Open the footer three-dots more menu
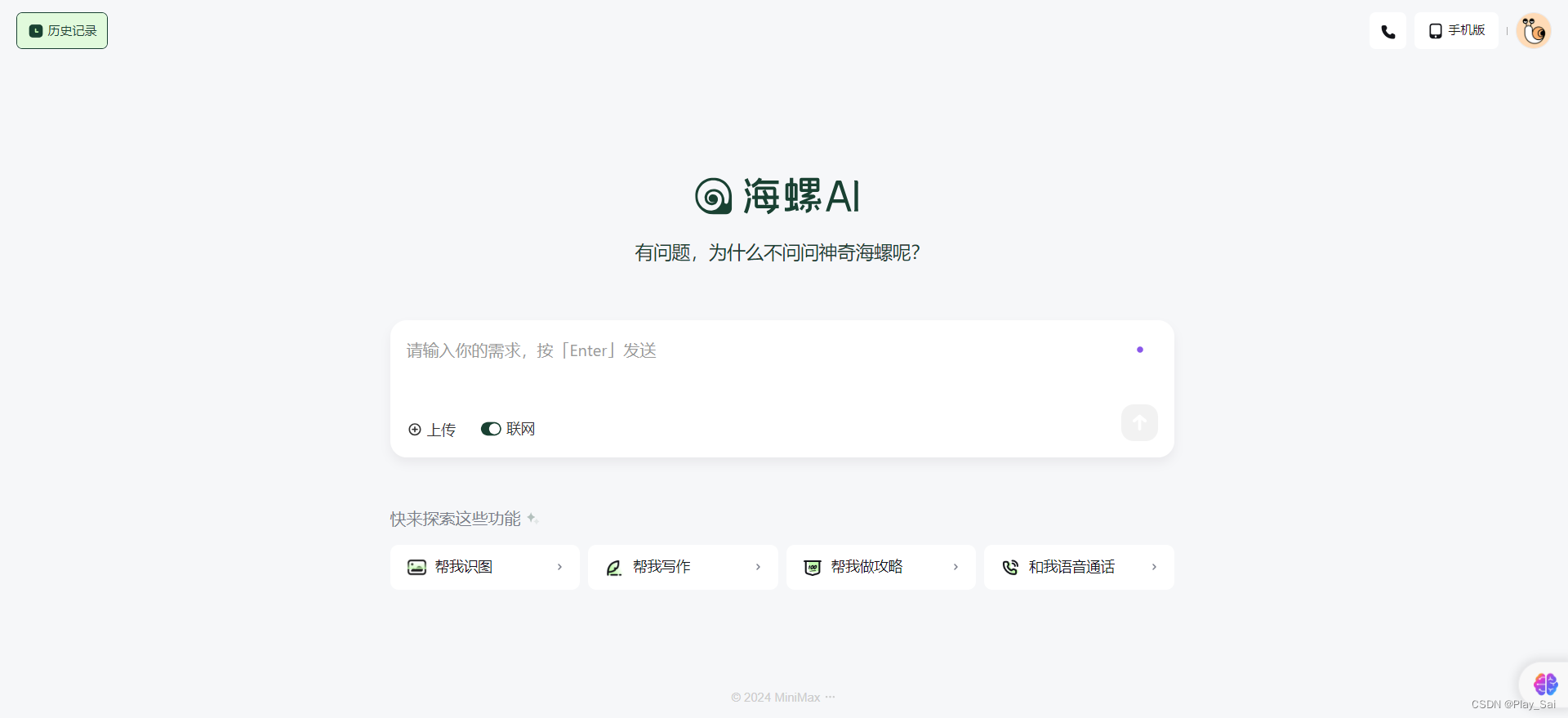The height and width of the screenshot is (718, 1568). (830, 697)
